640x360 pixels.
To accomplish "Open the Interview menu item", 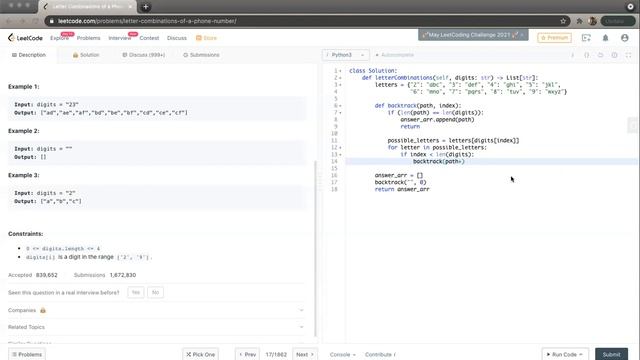I will 120,38.
